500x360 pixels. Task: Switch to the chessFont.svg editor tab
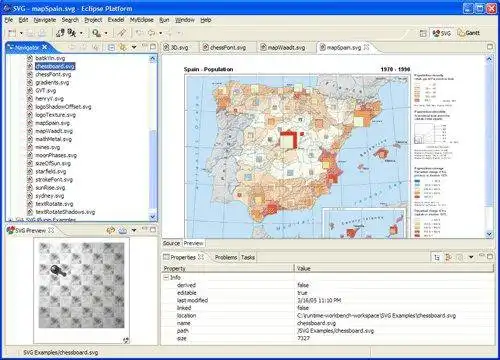coord(224,48)
